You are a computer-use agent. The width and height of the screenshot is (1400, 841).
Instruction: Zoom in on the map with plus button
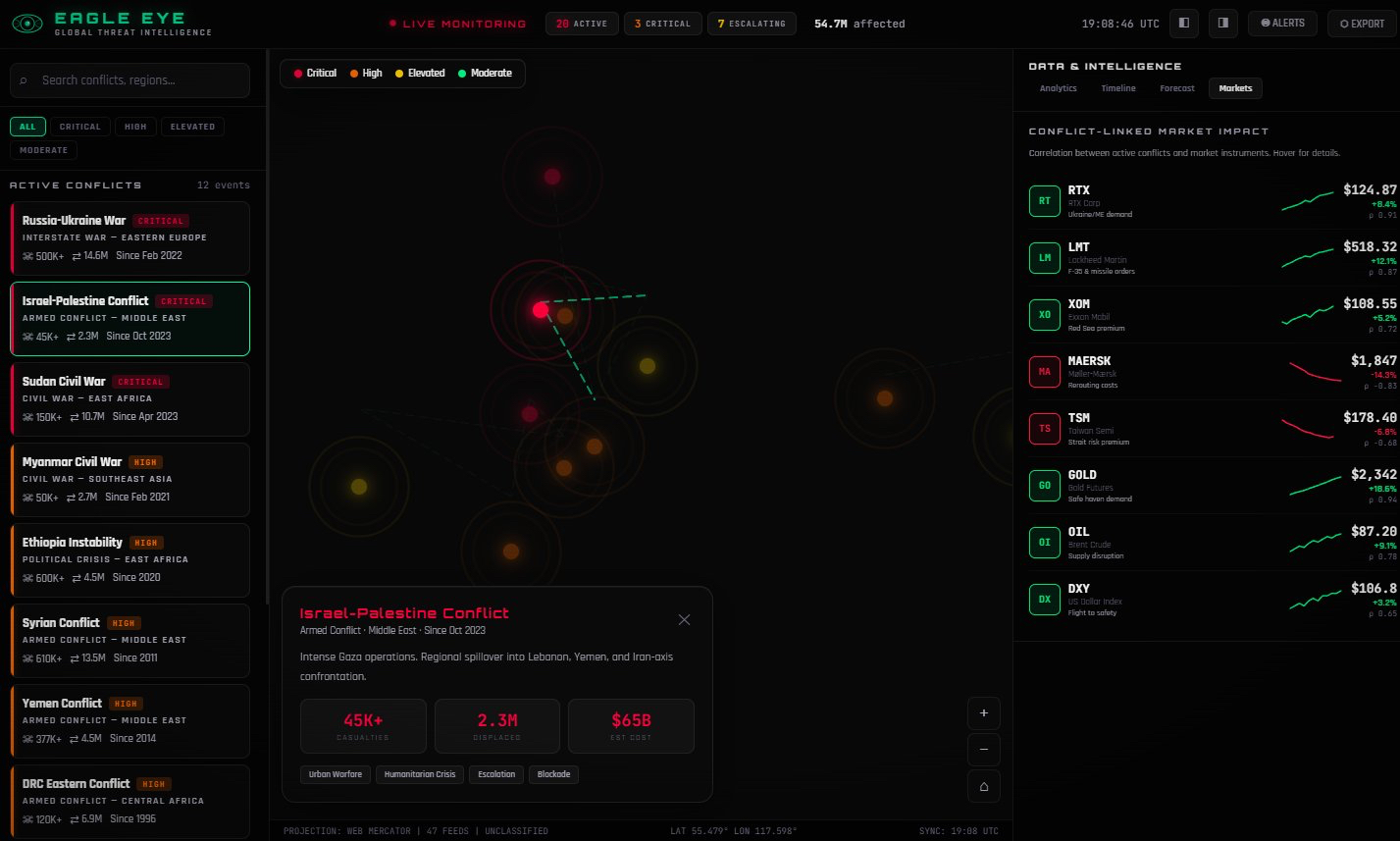[x=983, y=713]
